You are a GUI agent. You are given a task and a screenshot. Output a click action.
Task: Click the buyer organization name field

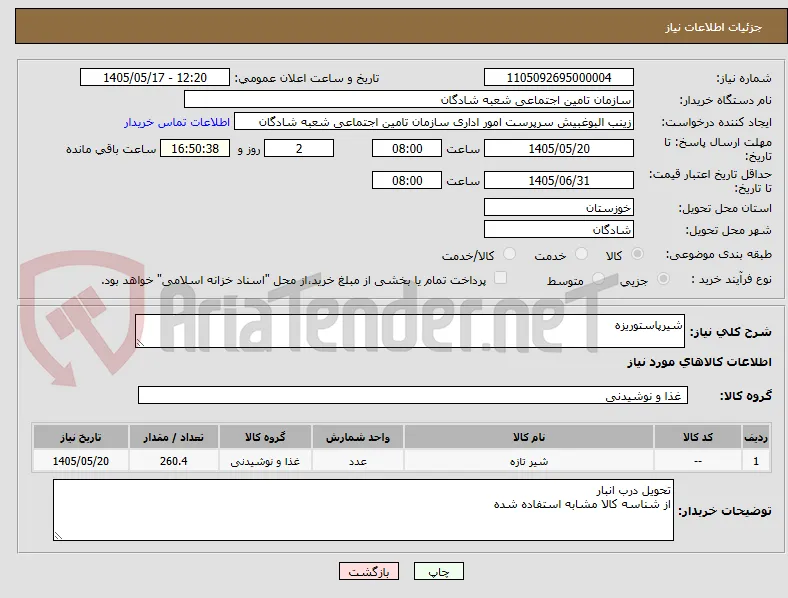click(x=409, y=99)
